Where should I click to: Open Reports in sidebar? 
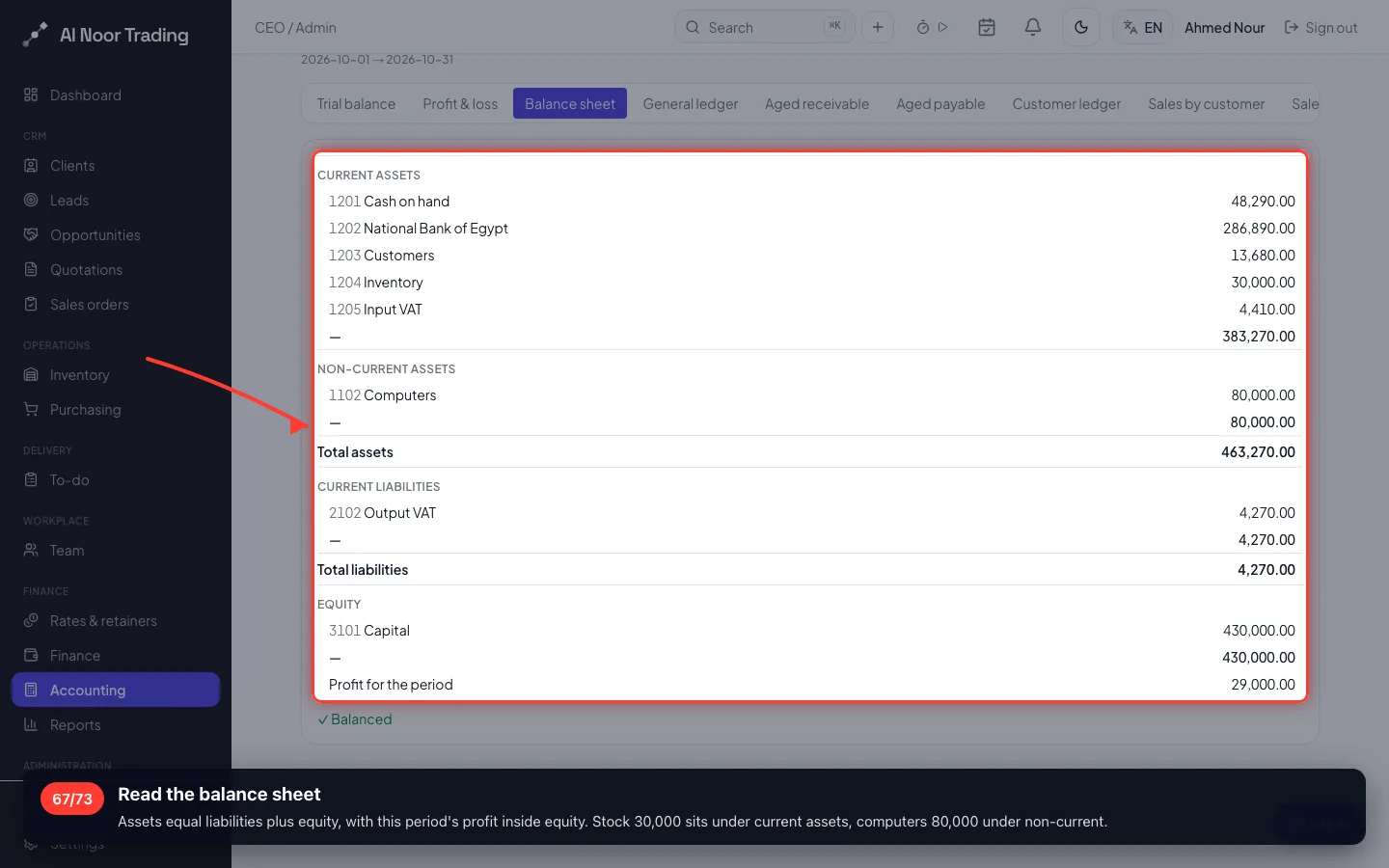tap(75, 724)
